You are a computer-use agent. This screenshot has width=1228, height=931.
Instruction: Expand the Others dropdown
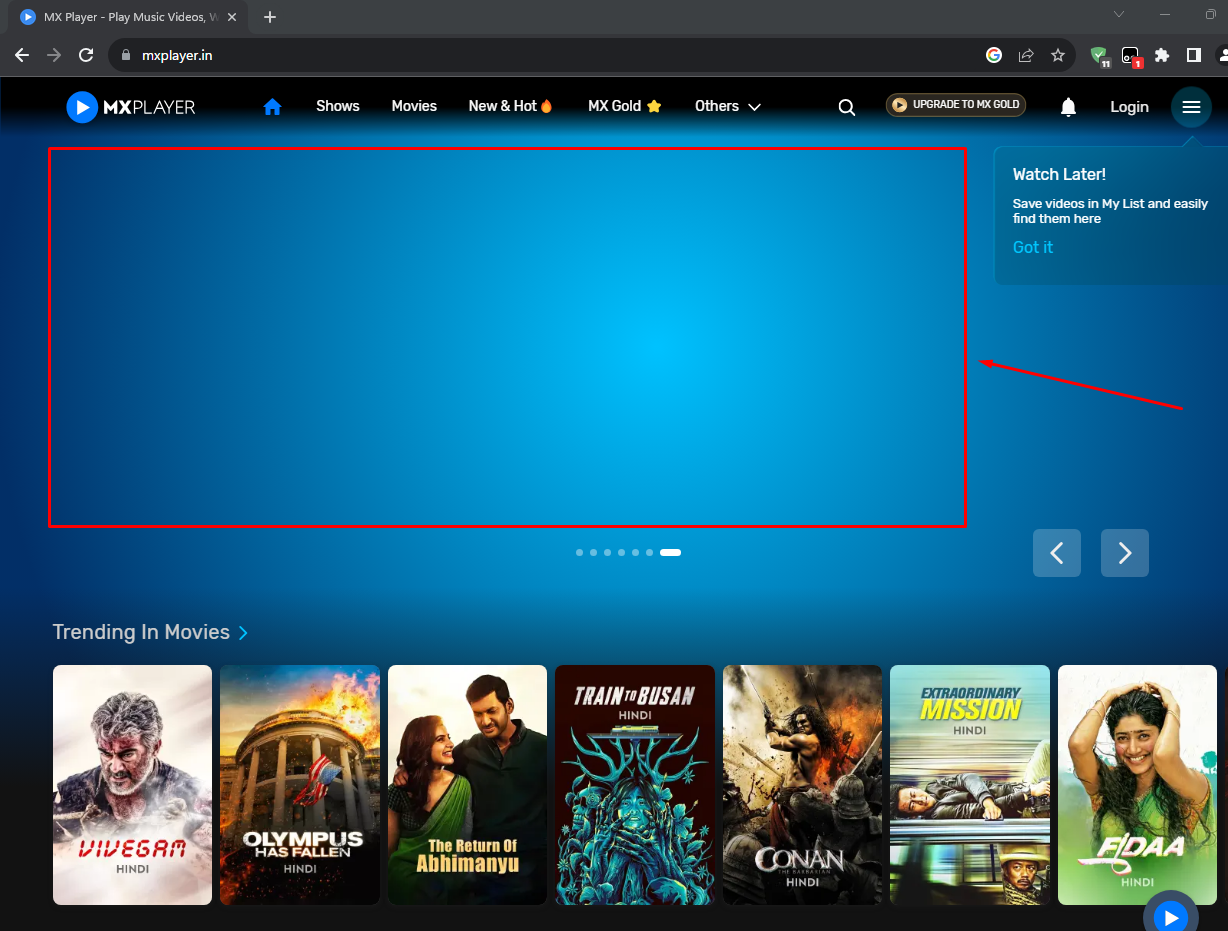(727, 106)
